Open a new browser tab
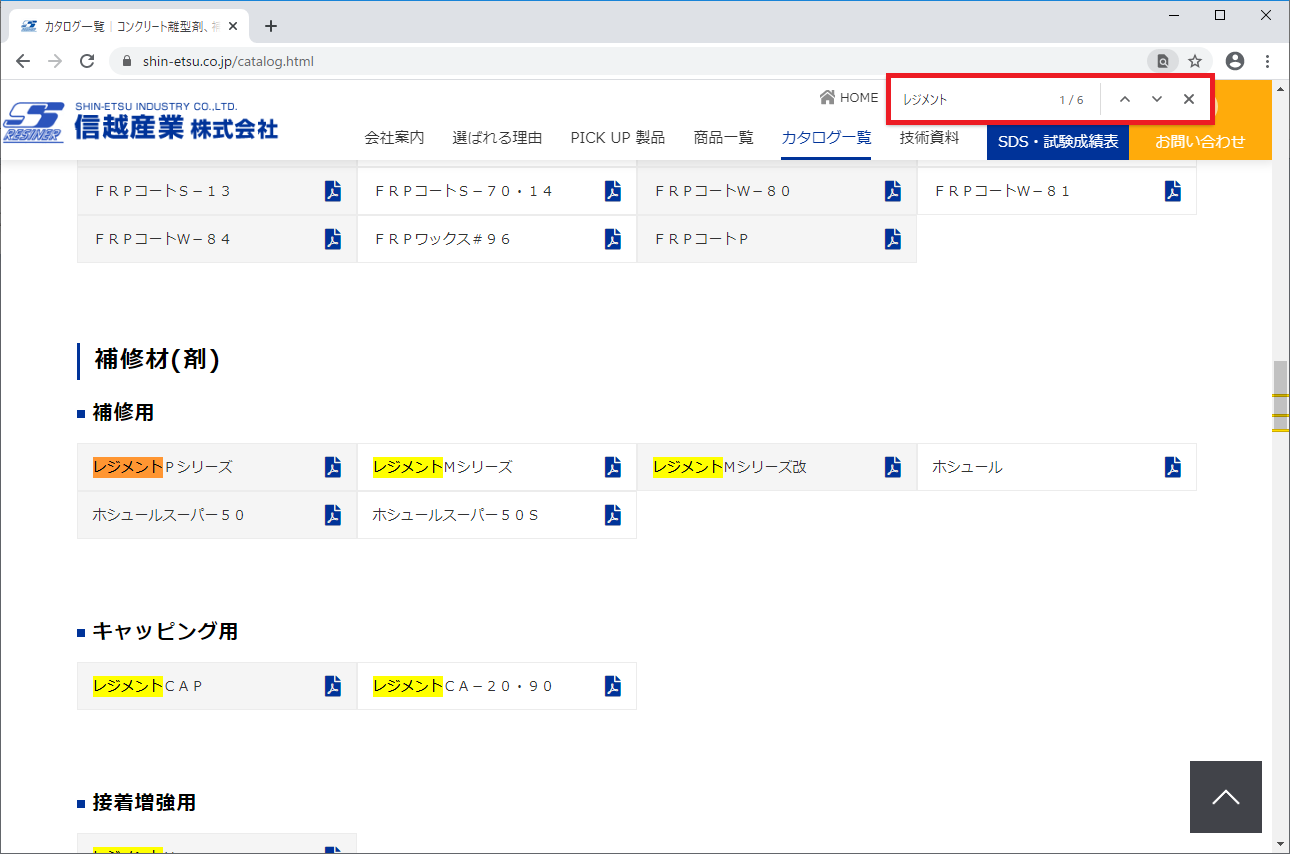Image resolution: width=1290 pixels, height=854 pixels. (x=270, y=26)
